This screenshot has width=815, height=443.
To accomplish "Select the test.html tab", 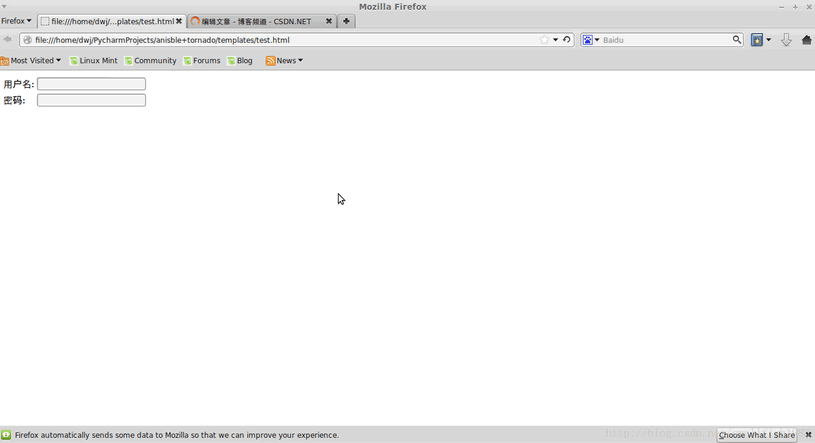I will coord(108,21).
